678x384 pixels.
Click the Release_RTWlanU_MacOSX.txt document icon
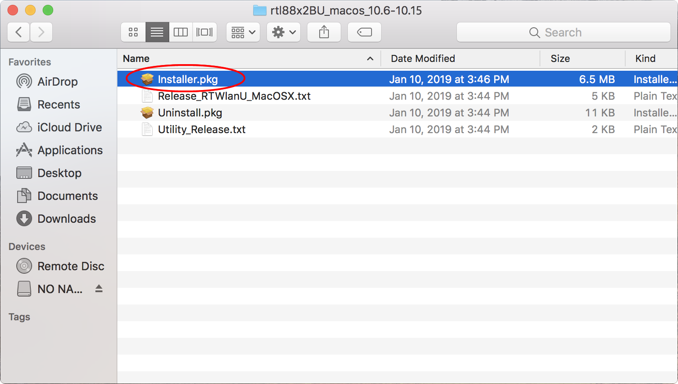[147, 96]
